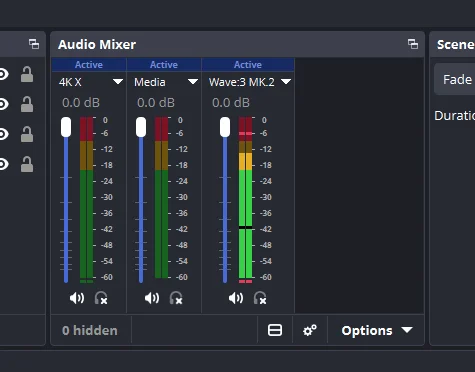Toggle visibility eye of the fourth source row

coord(3,164)
